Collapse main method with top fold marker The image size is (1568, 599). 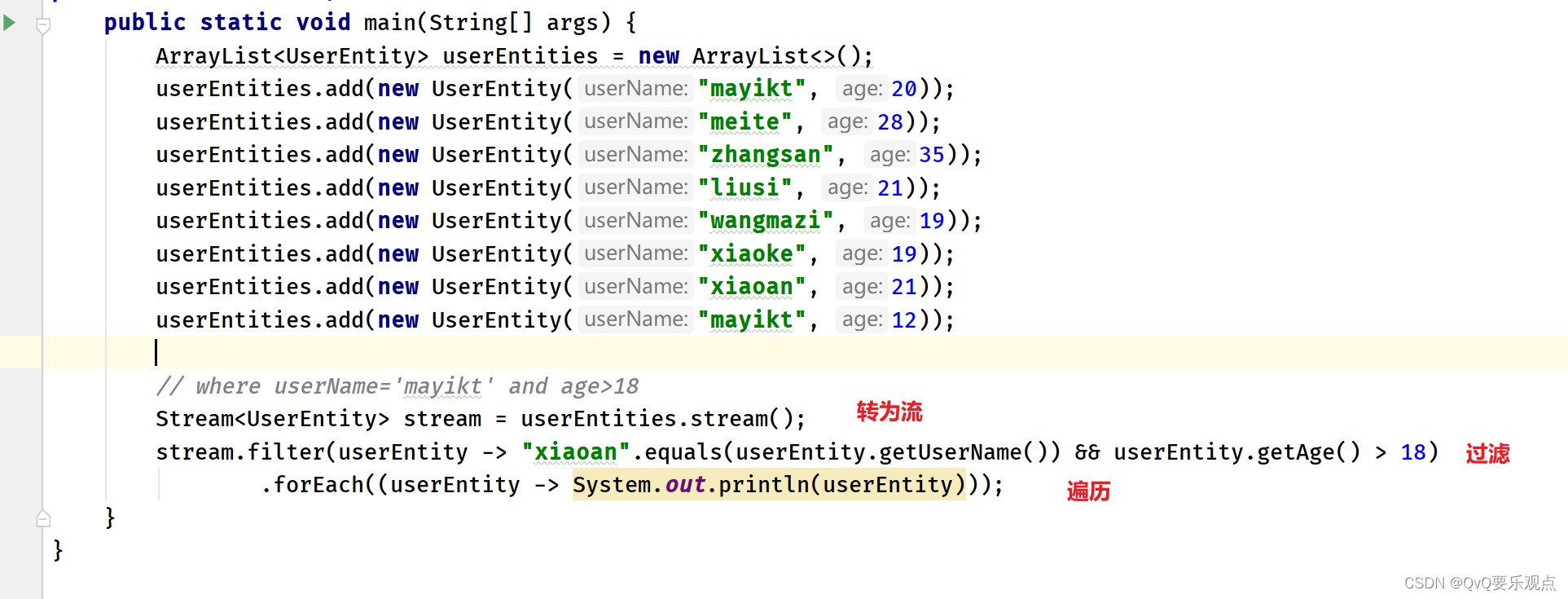pyautogui.click(x=44, y=26)
